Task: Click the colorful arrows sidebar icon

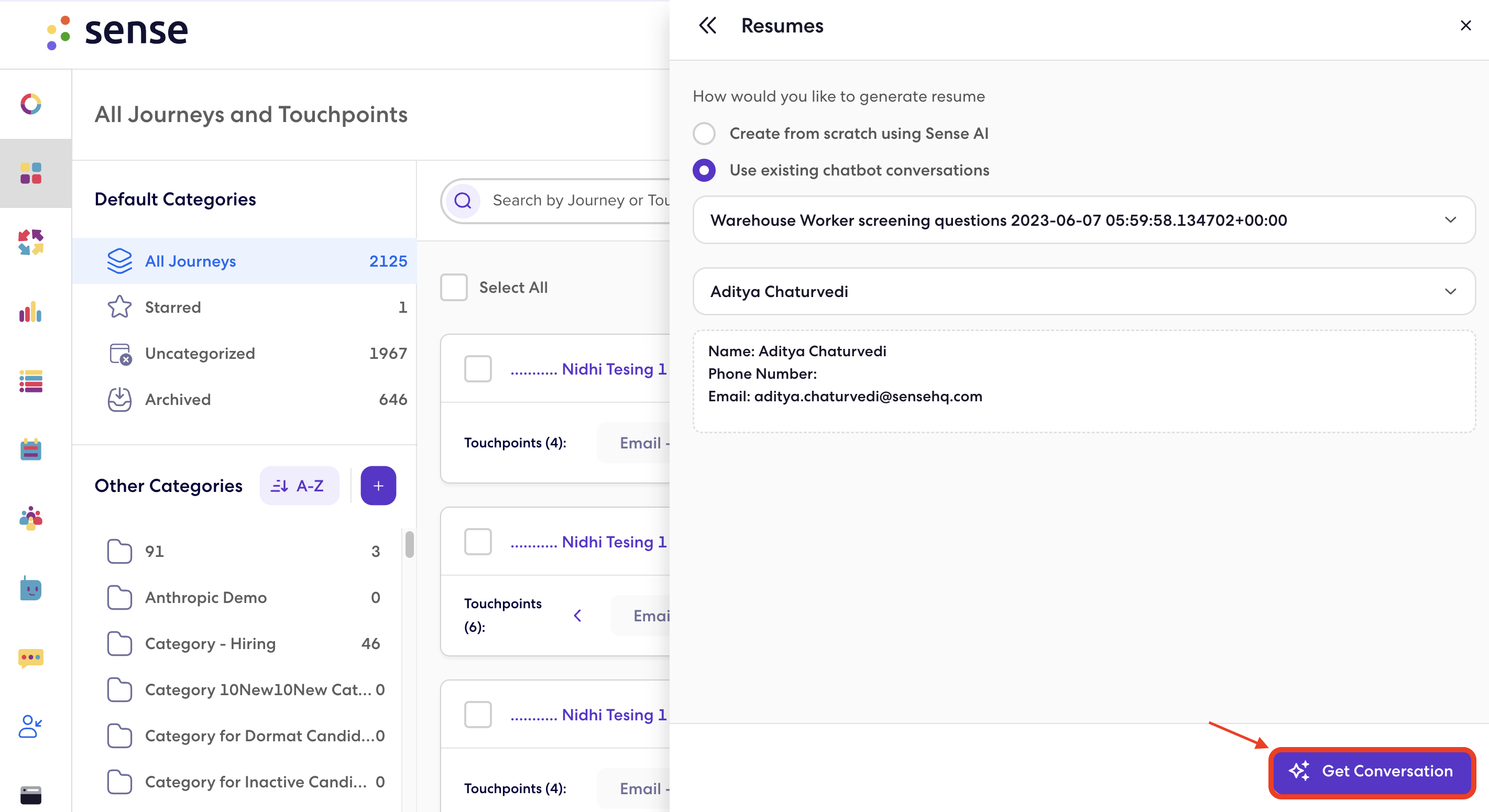Action: (x=30, y=242)
